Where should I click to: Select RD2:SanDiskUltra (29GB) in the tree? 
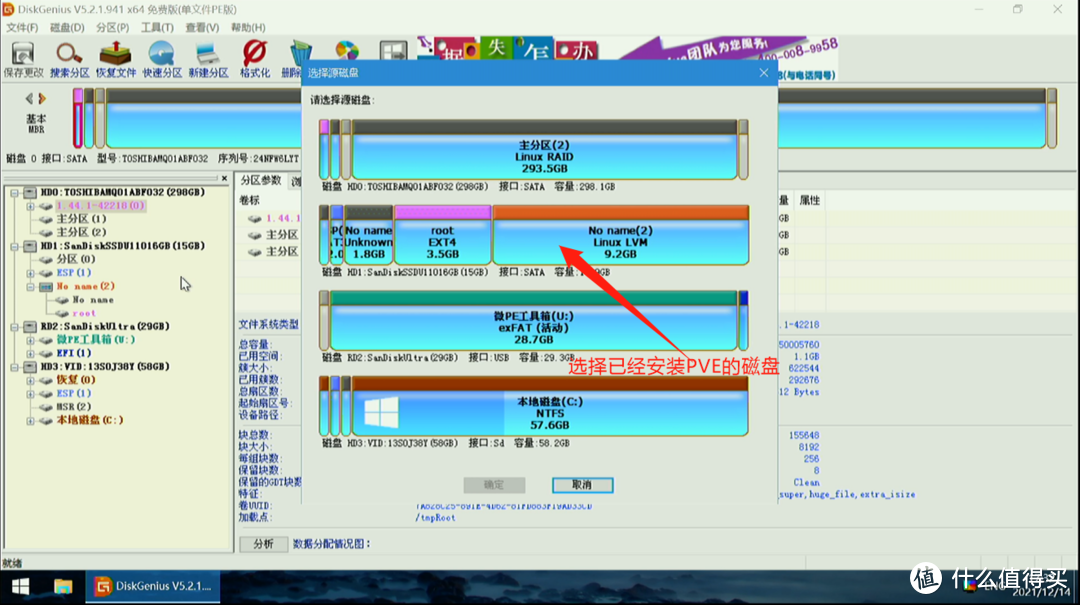point(105,327)
